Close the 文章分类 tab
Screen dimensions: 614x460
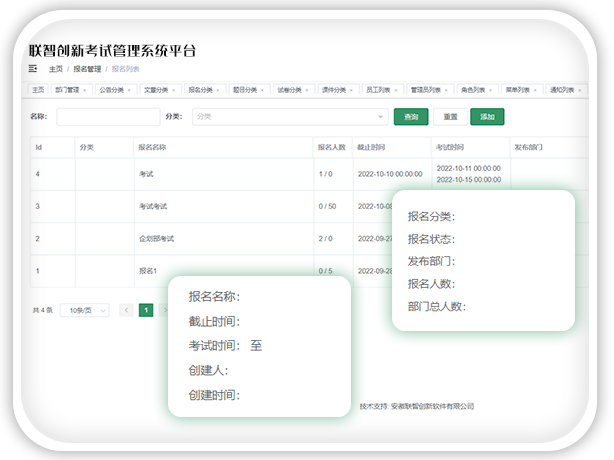[x=174, y=90]
